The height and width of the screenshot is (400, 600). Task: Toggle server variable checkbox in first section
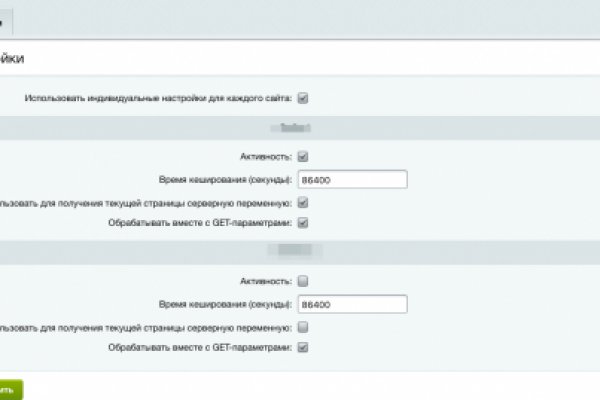303,202
